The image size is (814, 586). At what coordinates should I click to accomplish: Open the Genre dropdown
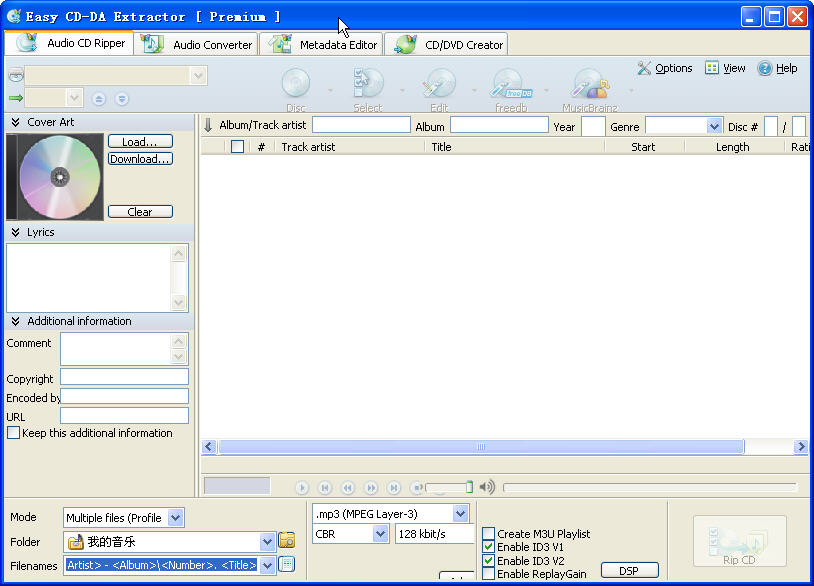point(714,126)
